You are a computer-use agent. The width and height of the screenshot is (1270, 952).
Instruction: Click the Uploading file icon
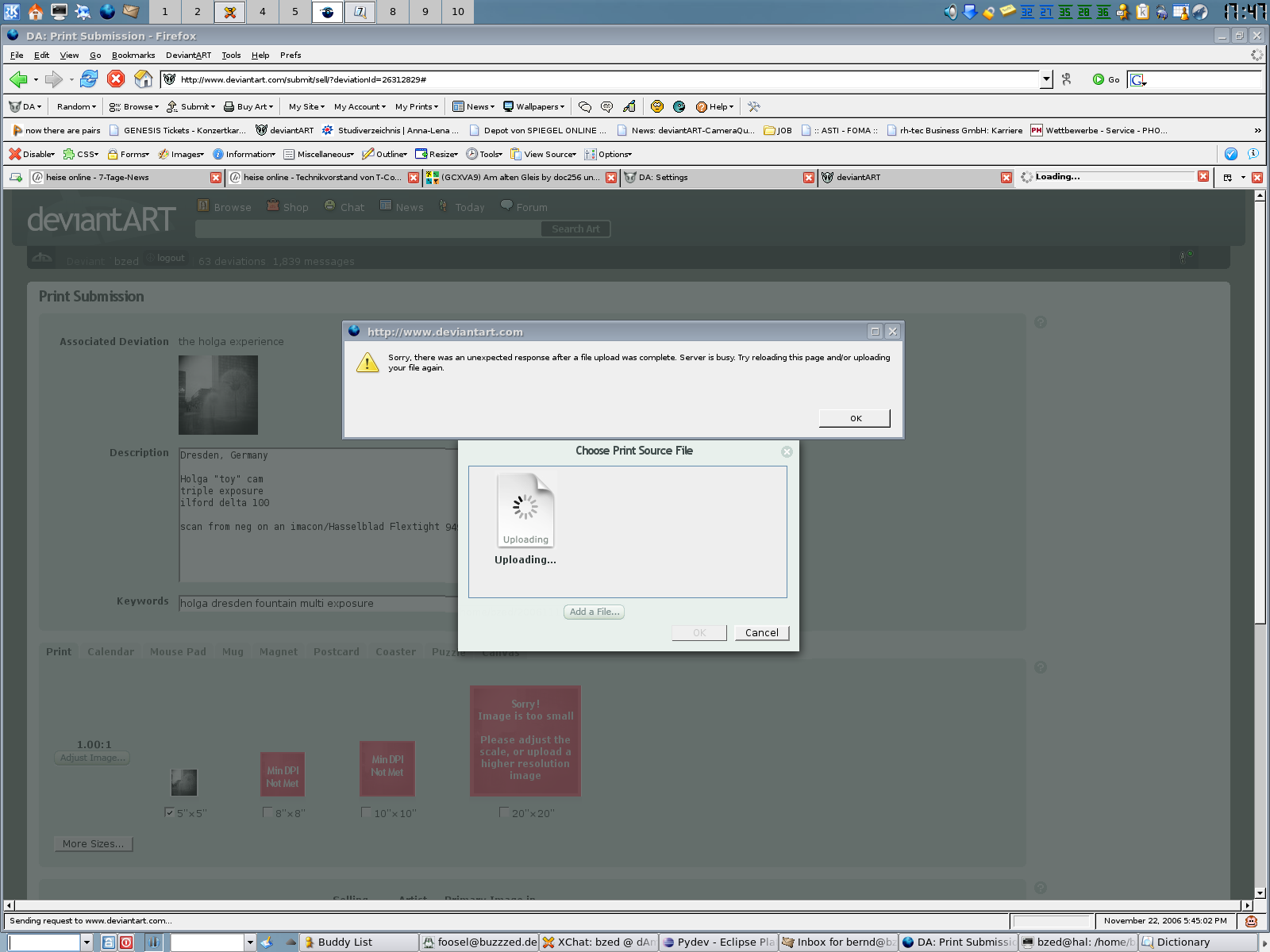pyautogui.click(x=525, y=510)
